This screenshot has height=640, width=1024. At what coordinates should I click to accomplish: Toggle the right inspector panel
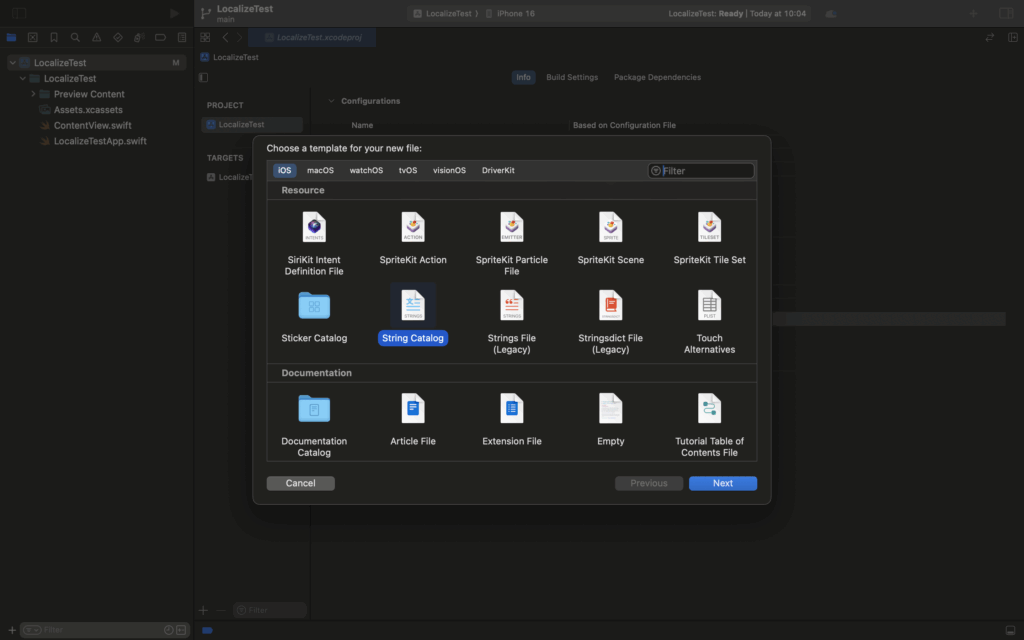(x=1006, y=13)
